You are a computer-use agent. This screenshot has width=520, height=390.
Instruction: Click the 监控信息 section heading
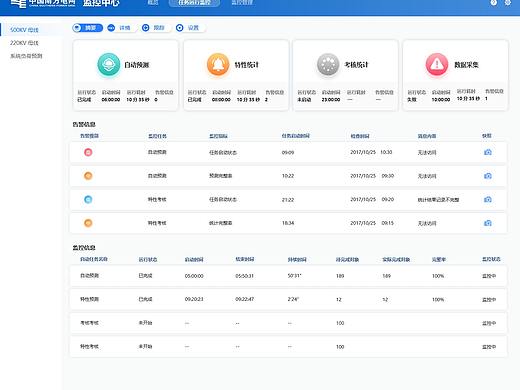[84, 248]
